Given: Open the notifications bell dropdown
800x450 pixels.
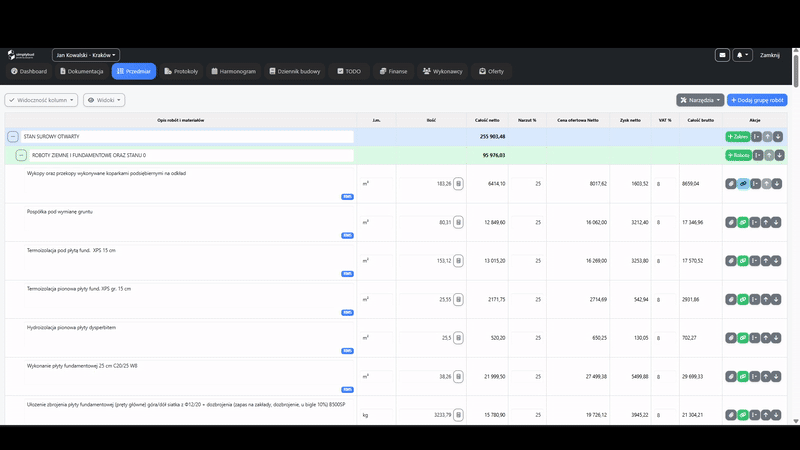Looking at the screenshot, I should (x=742, y=55).
